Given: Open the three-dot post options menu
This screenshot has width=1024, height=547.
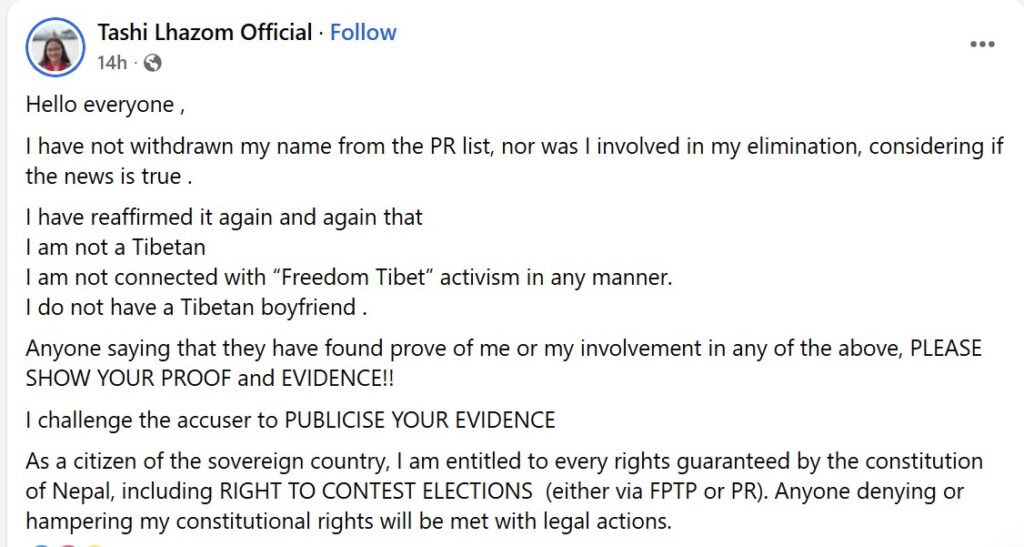Looking at the screenshot, I should (982, 45).
